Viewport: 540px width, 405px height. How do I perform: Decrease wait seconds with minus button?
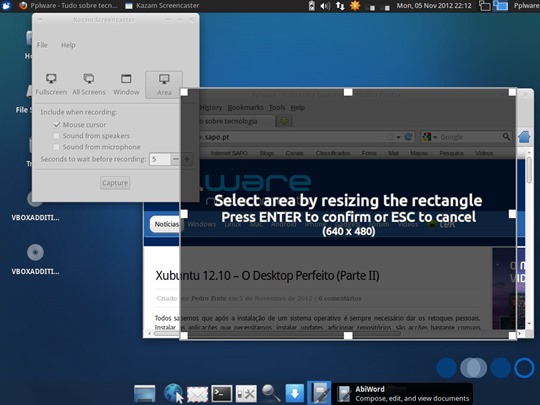click(x=176, y=159)
